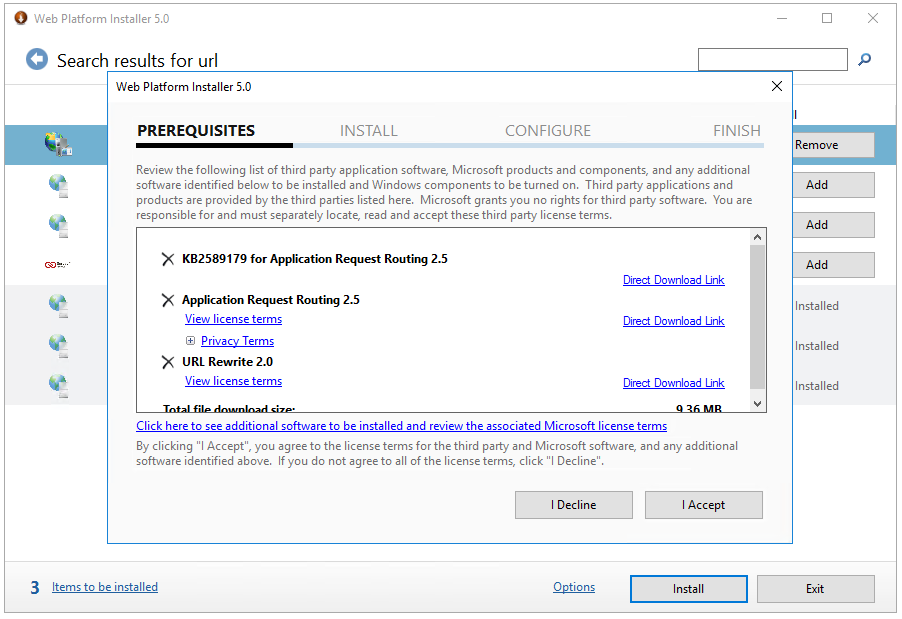
Task: Click the Web Platform Installer title bar icon
Action: coord(21,18)
